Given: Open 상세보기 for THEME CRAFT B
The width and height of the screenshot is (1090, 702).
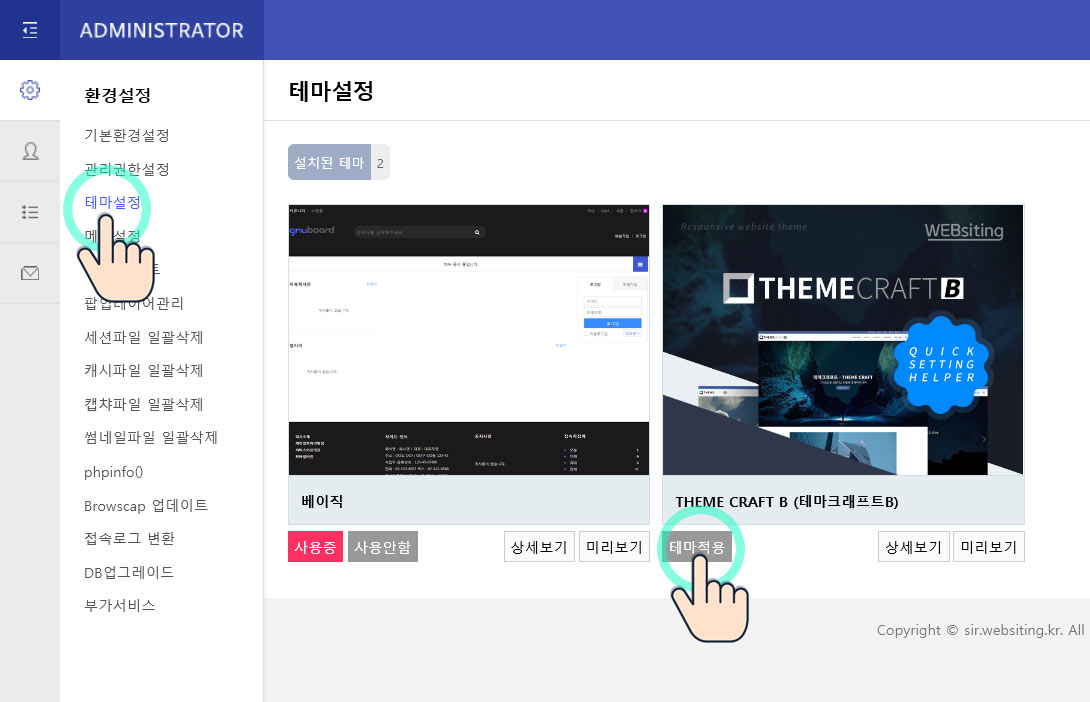Looking at the screenshot, I should (x=913, y=547).
